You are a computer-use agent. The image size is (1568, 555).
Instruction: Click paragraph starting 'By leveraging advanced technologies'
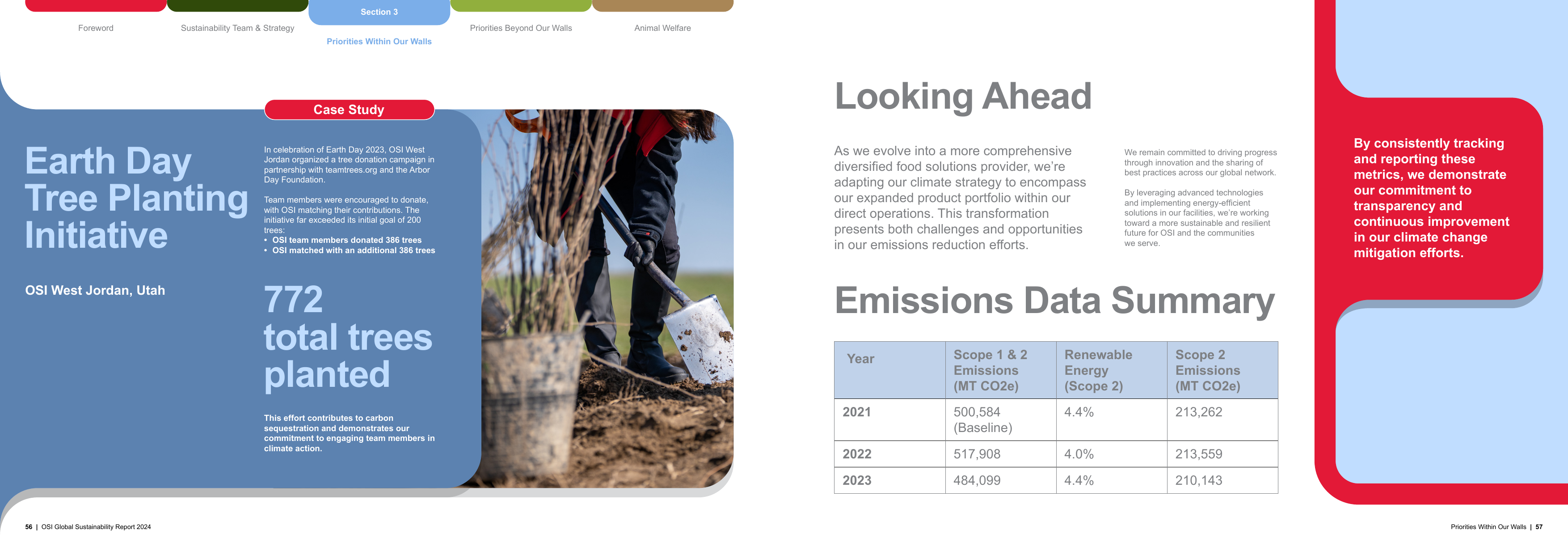[x=1197, y=218]
